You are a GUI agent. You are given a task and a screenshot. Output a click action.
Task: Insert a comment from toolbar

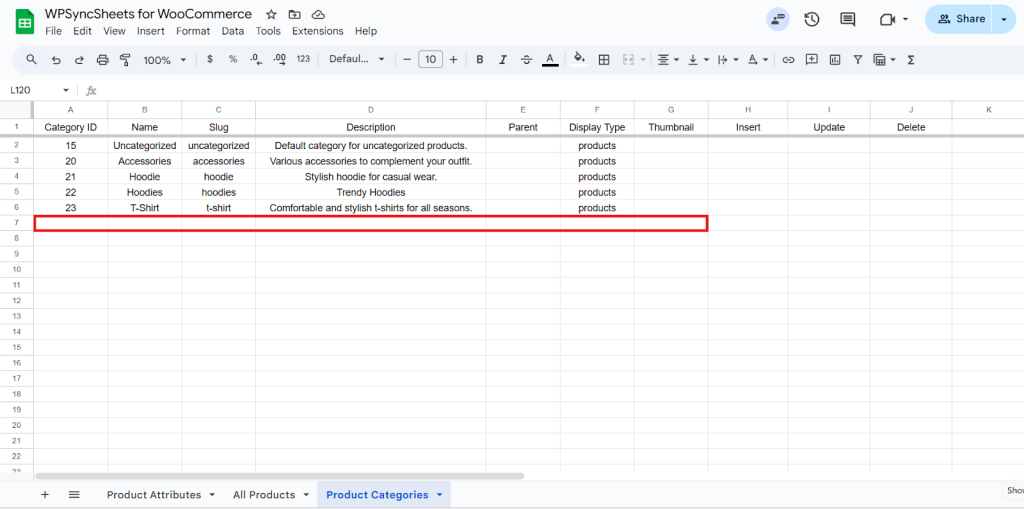[812, 59]
